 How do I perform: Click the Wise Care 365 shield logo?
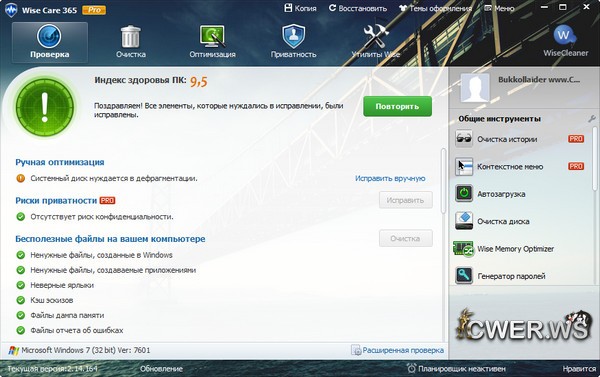11,10
